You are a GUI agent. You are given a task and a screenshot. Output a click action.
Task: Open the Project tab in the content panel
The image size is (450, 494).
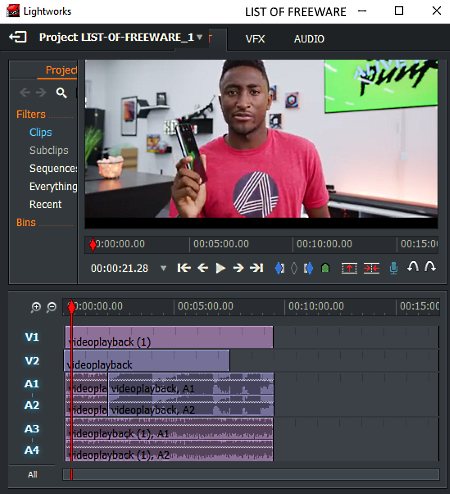coord(61,70)
